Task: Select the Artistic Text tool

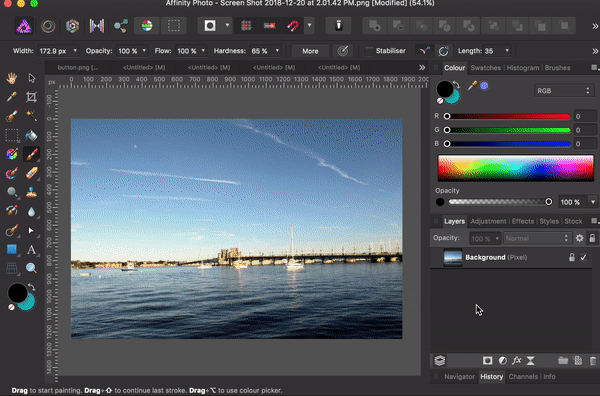Action: pyautogui.click(x=31, y=250)
